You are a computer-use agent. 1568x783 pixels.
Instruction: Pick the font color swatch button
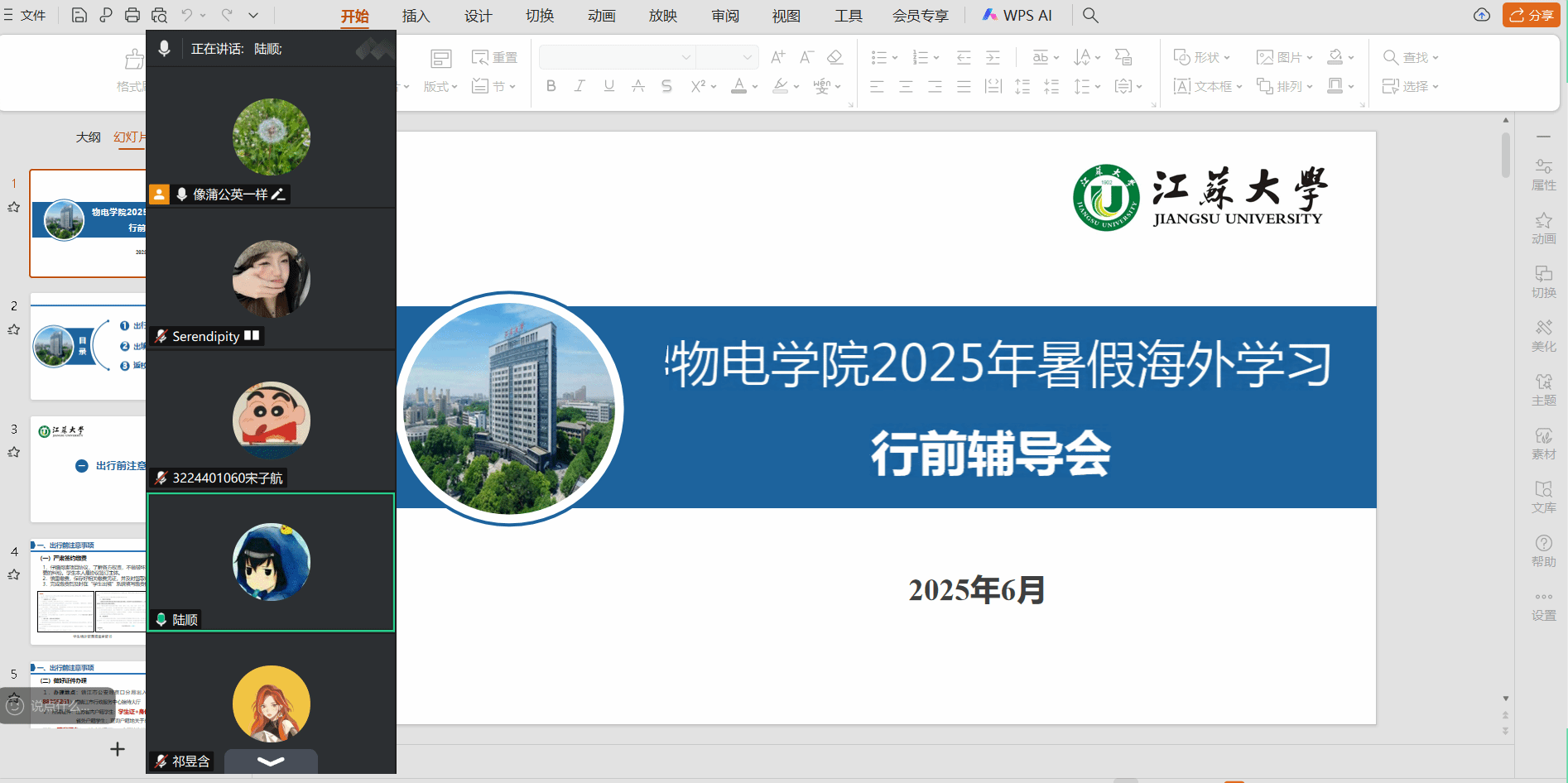739,86
